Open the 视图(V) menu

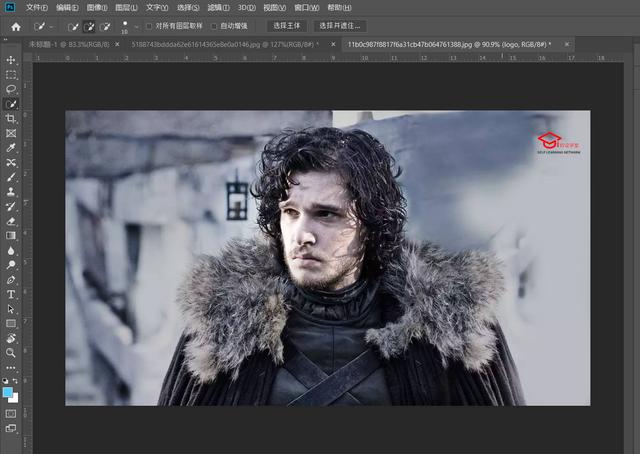click(274, 7)
